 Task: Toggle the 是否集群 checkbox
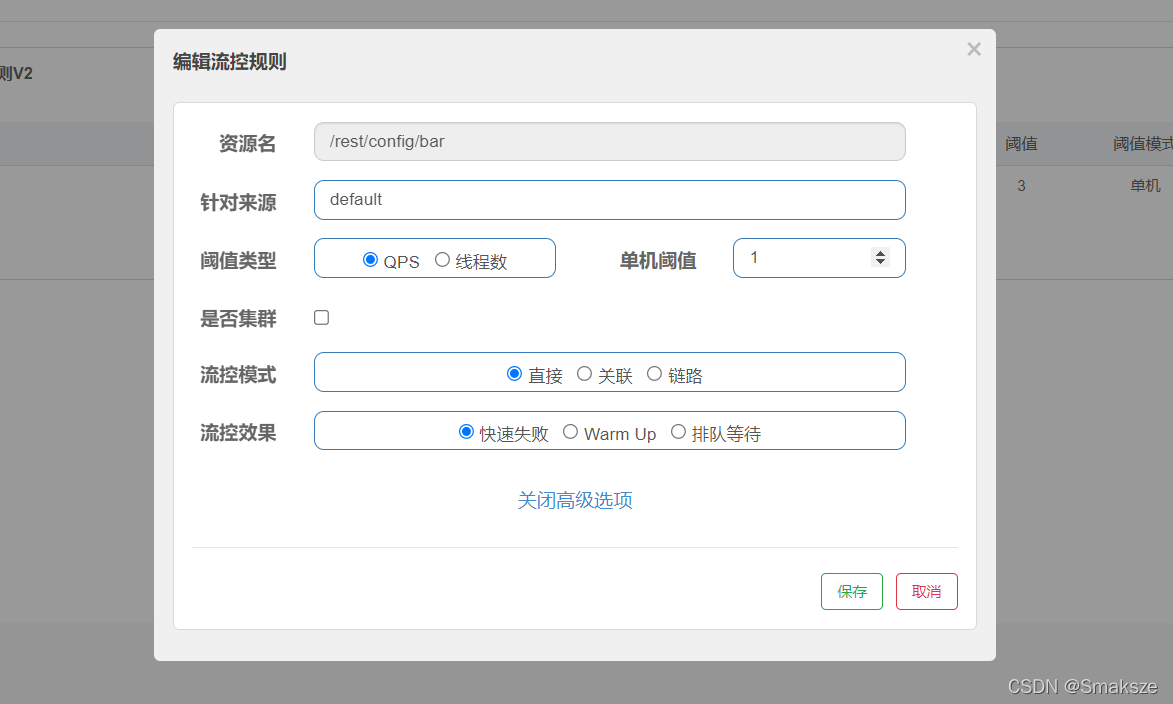(322, 317)
